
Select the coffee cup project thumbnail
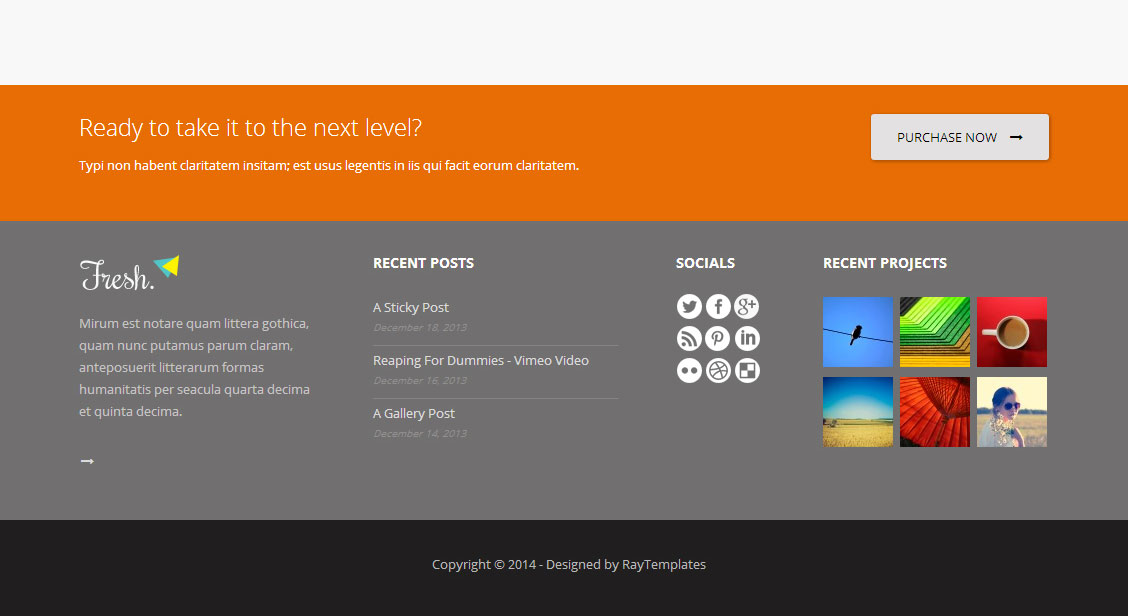coord(1012,332)
